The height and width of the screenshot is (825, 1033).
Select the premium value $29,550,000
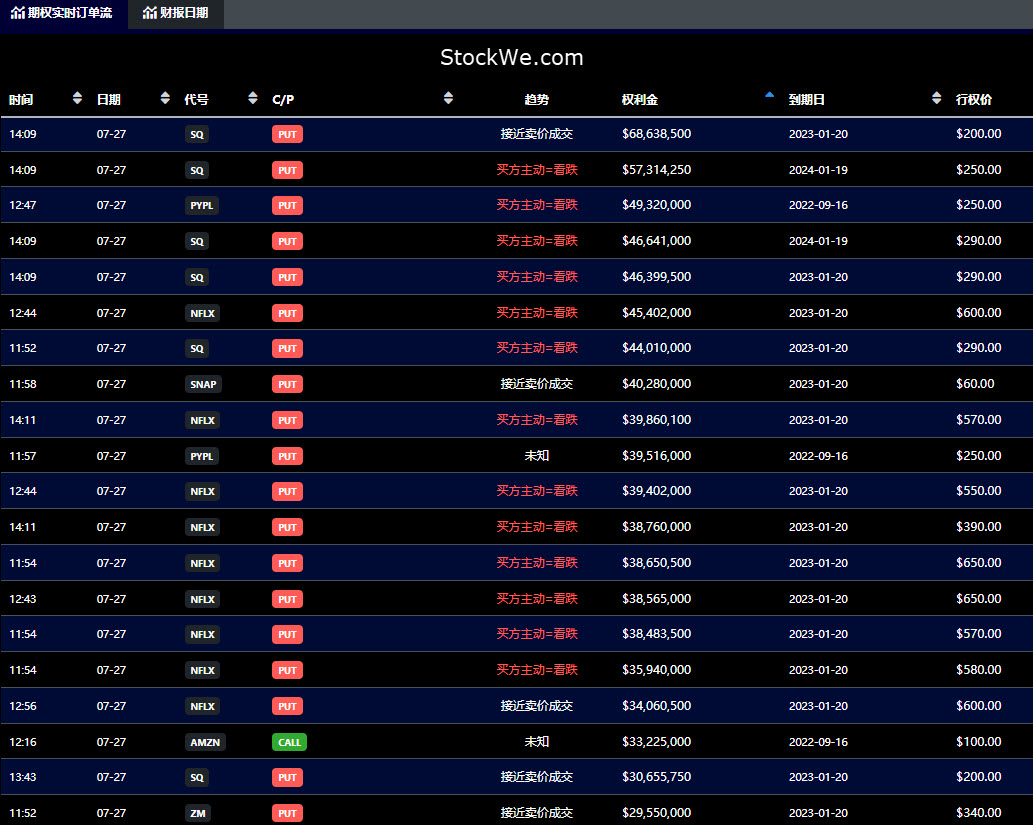(656, 812)
